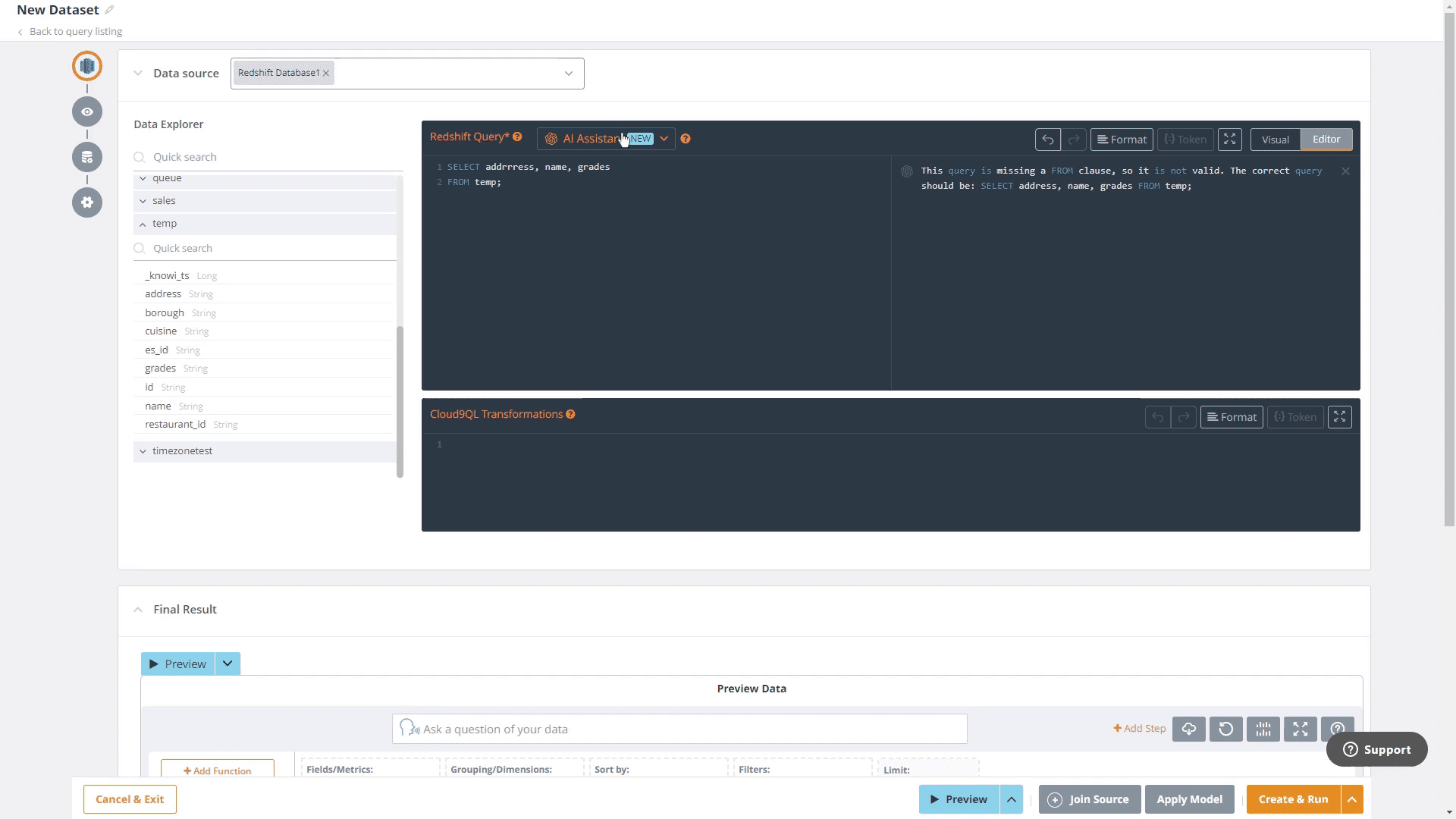Click Format in Cloud9QL Transformations toolbar
This screenshot has height=819, width=1456.
1232,417
